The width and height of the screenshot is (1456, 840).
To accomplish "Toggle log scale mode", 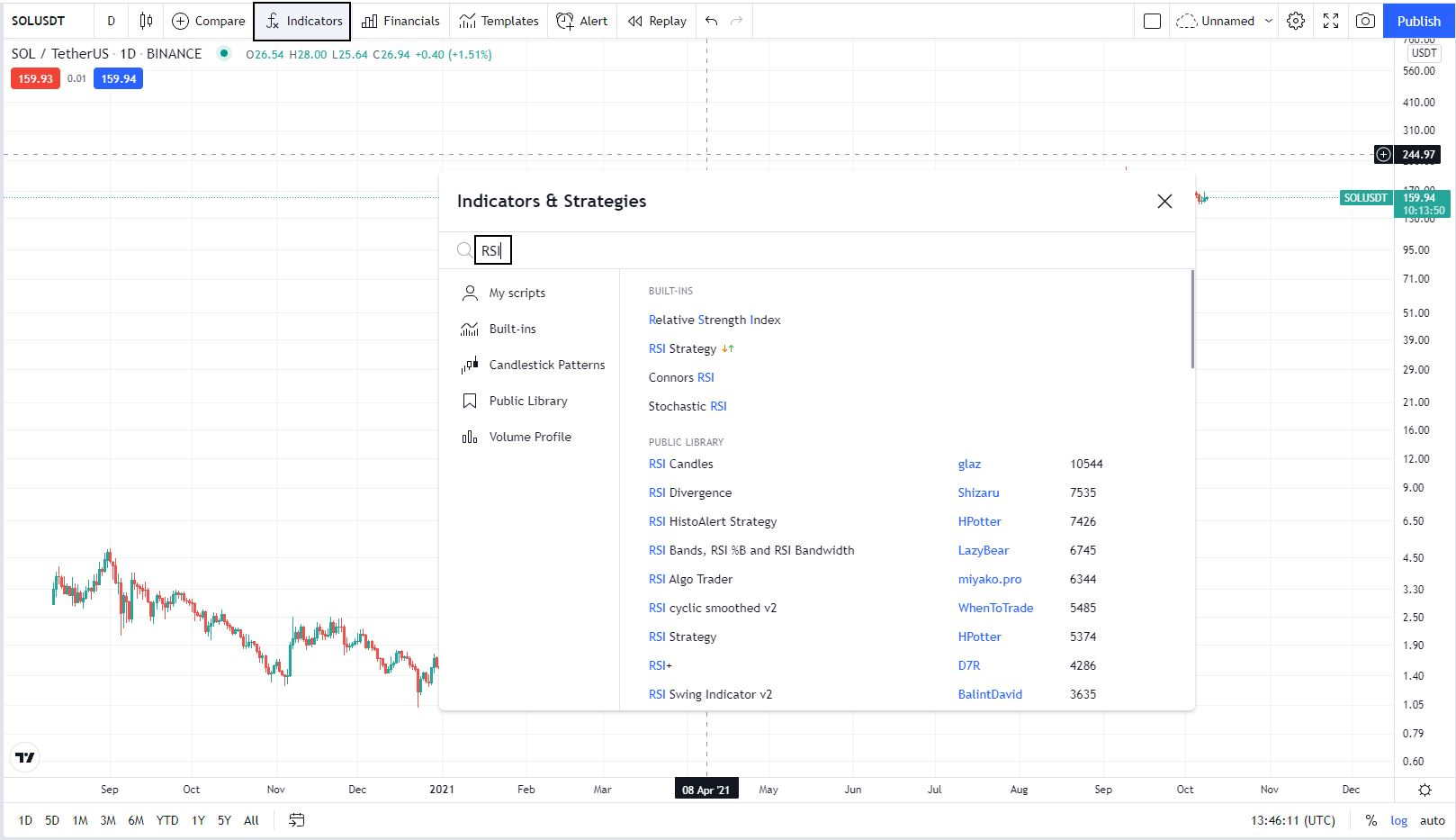I will [x=1398, y=820].
